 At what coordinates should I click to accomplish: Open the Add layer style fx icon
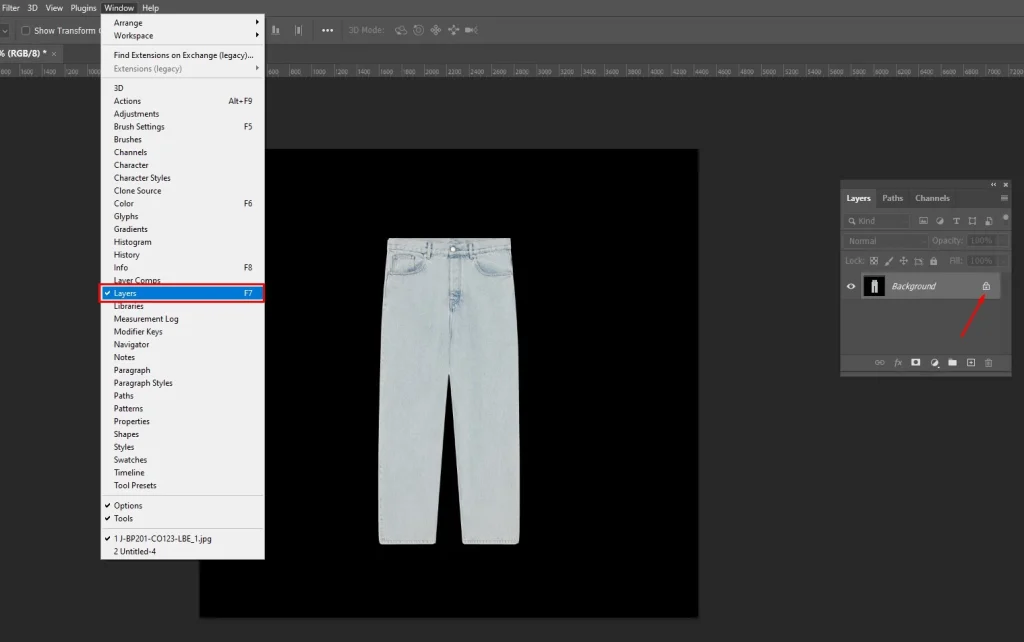pyautogui.click(x=898, y=362)
